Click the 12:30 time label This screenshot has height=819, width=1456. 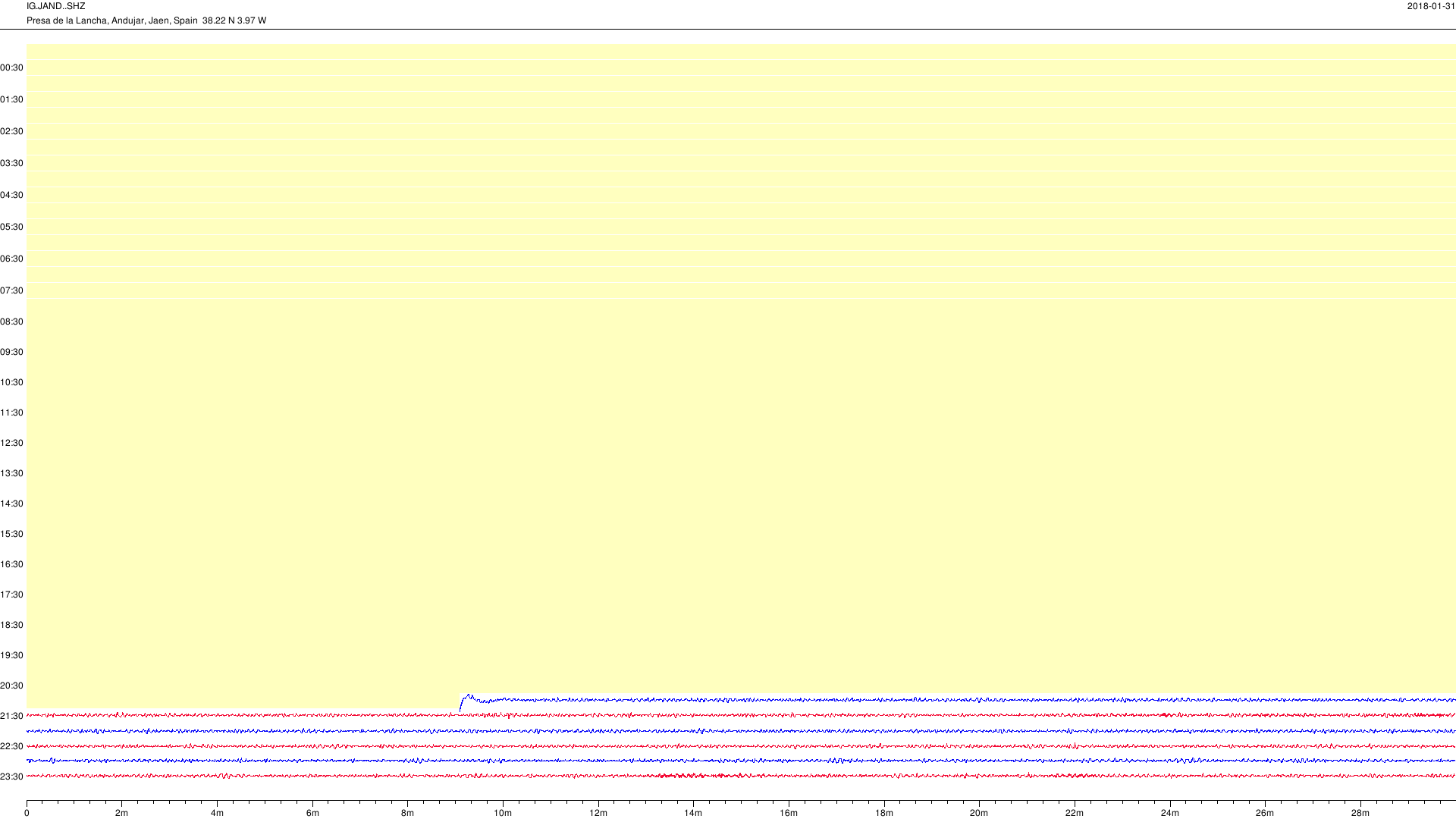pyautogui.click(x=11, y=443)
